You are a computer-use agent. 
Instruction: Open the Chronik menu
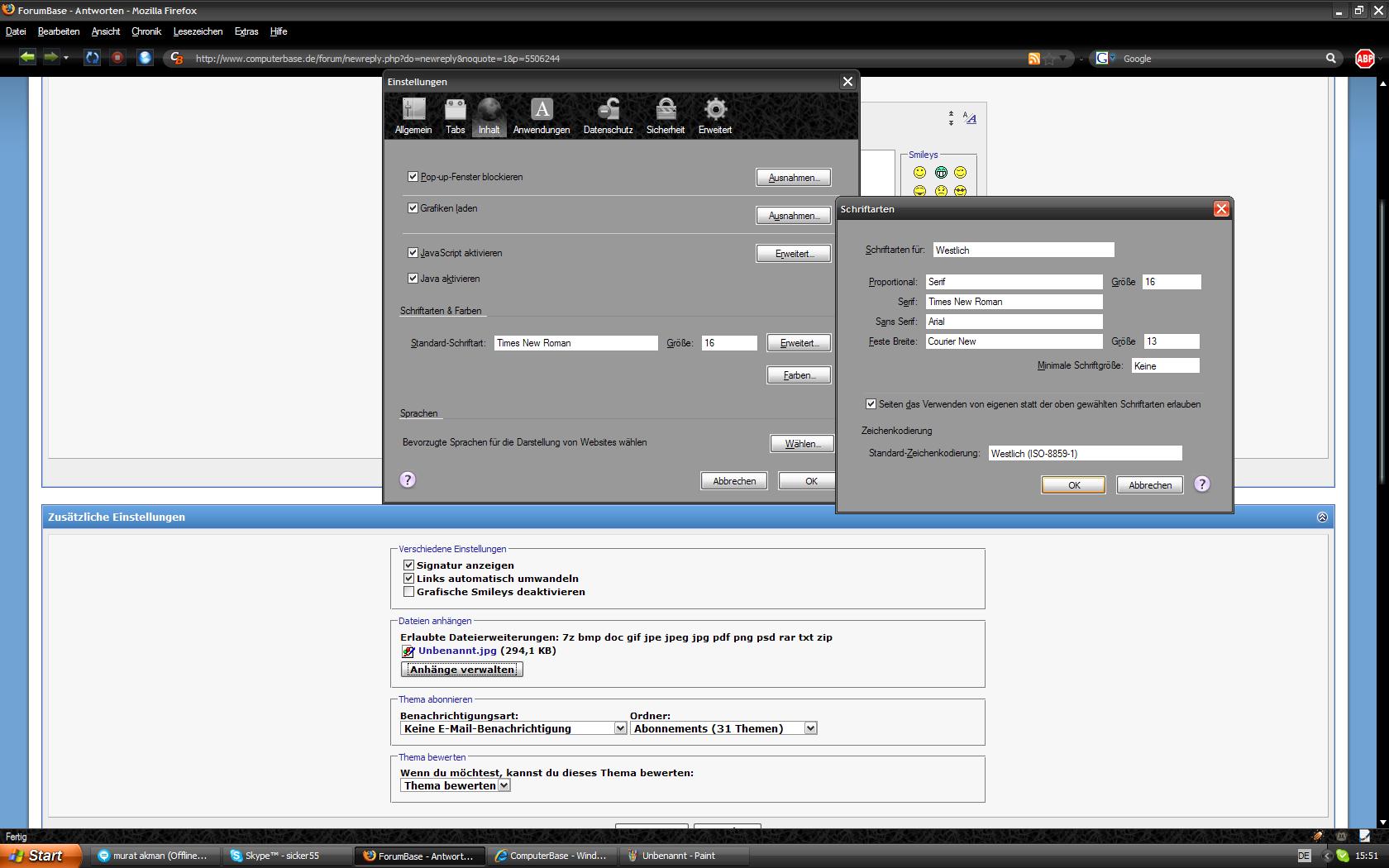tap(146, 31)
